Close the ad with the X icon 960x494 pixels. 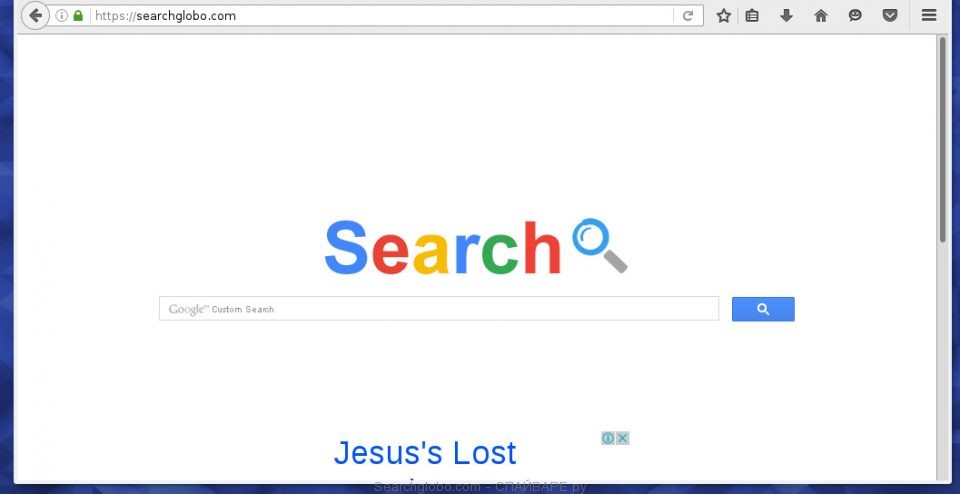click(622, 438)
